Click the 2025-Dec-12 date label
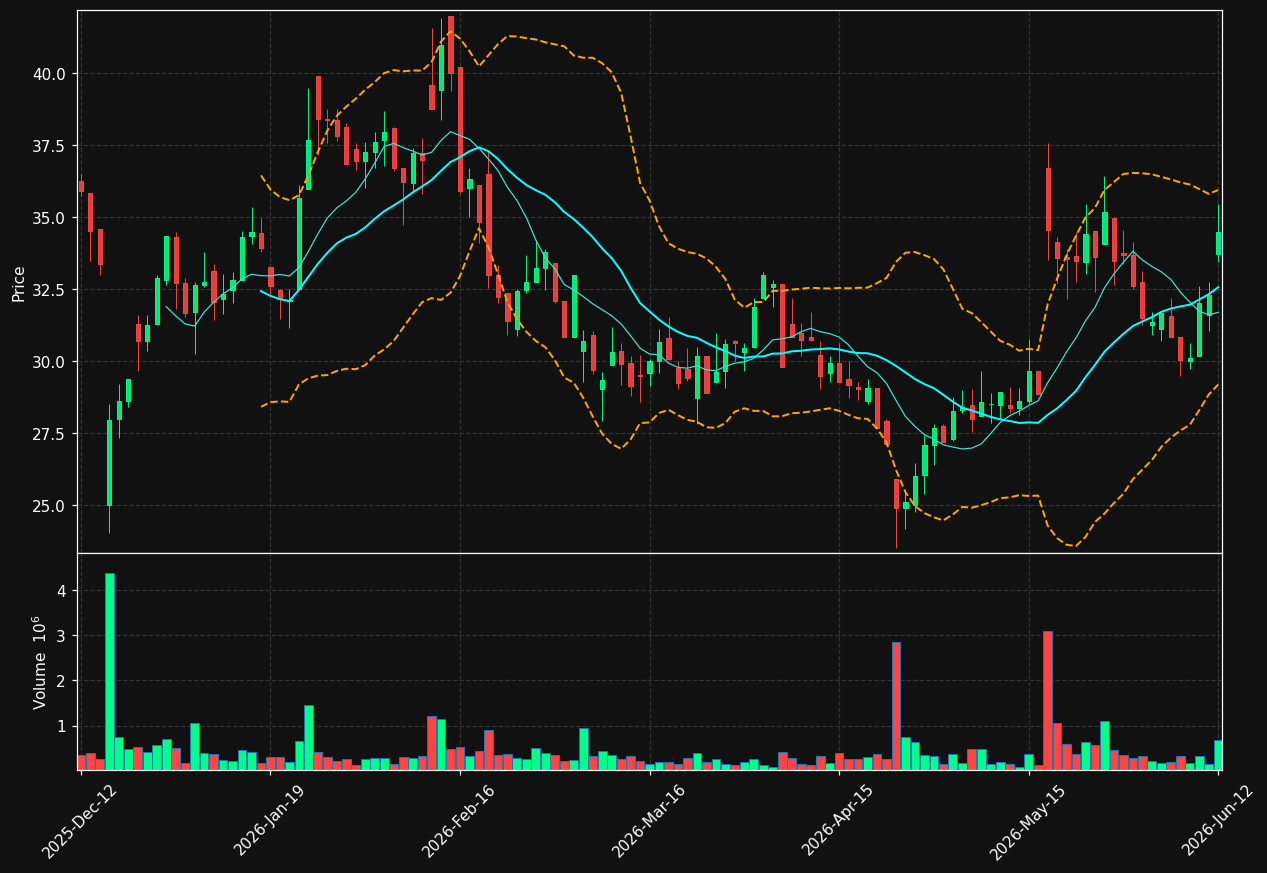Image resolution: width=1267 pixels, height=873 pixels. [79, 821]
